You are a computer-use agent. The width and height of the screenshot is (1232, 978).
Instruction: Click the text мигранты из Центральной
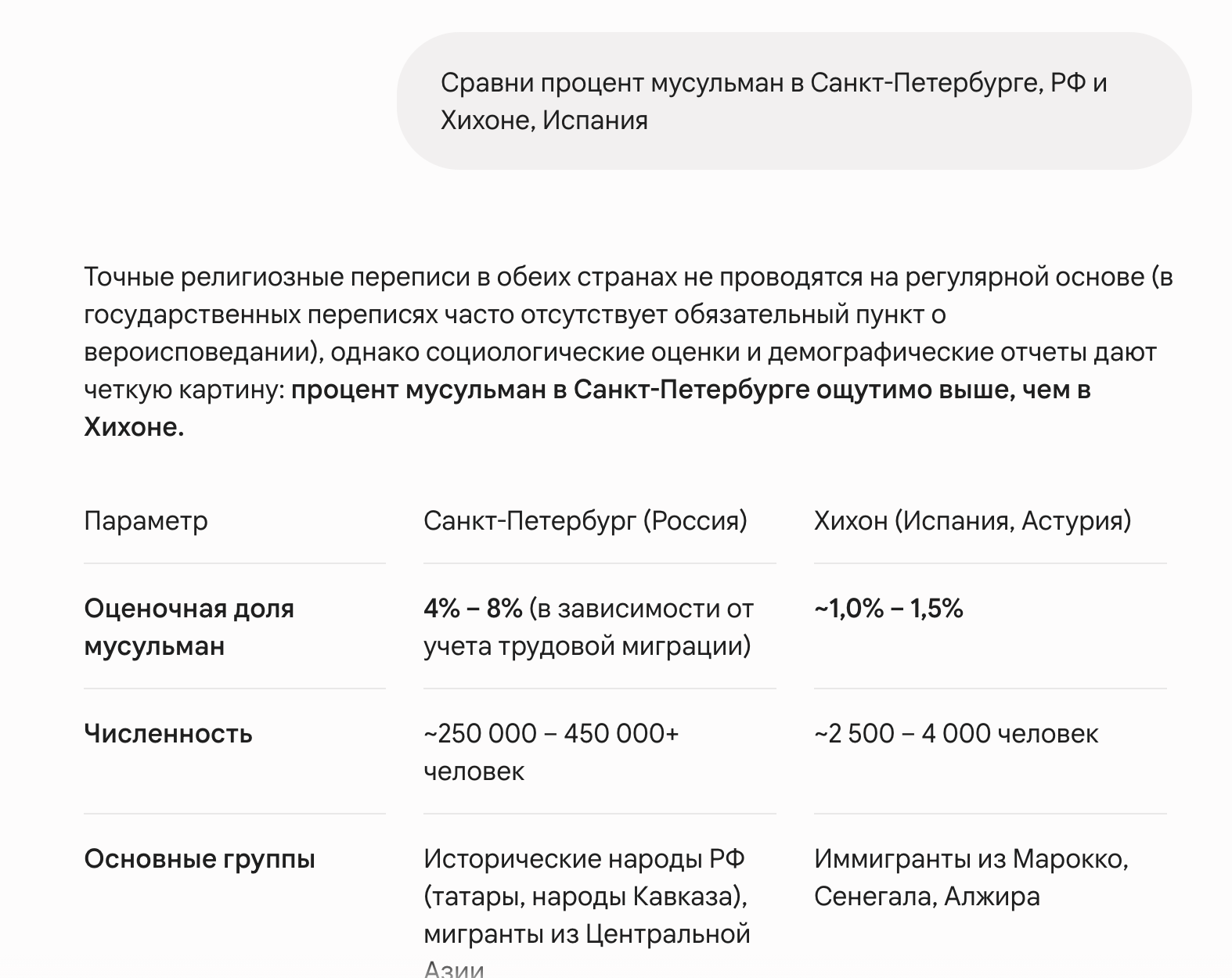click(587, 934)
